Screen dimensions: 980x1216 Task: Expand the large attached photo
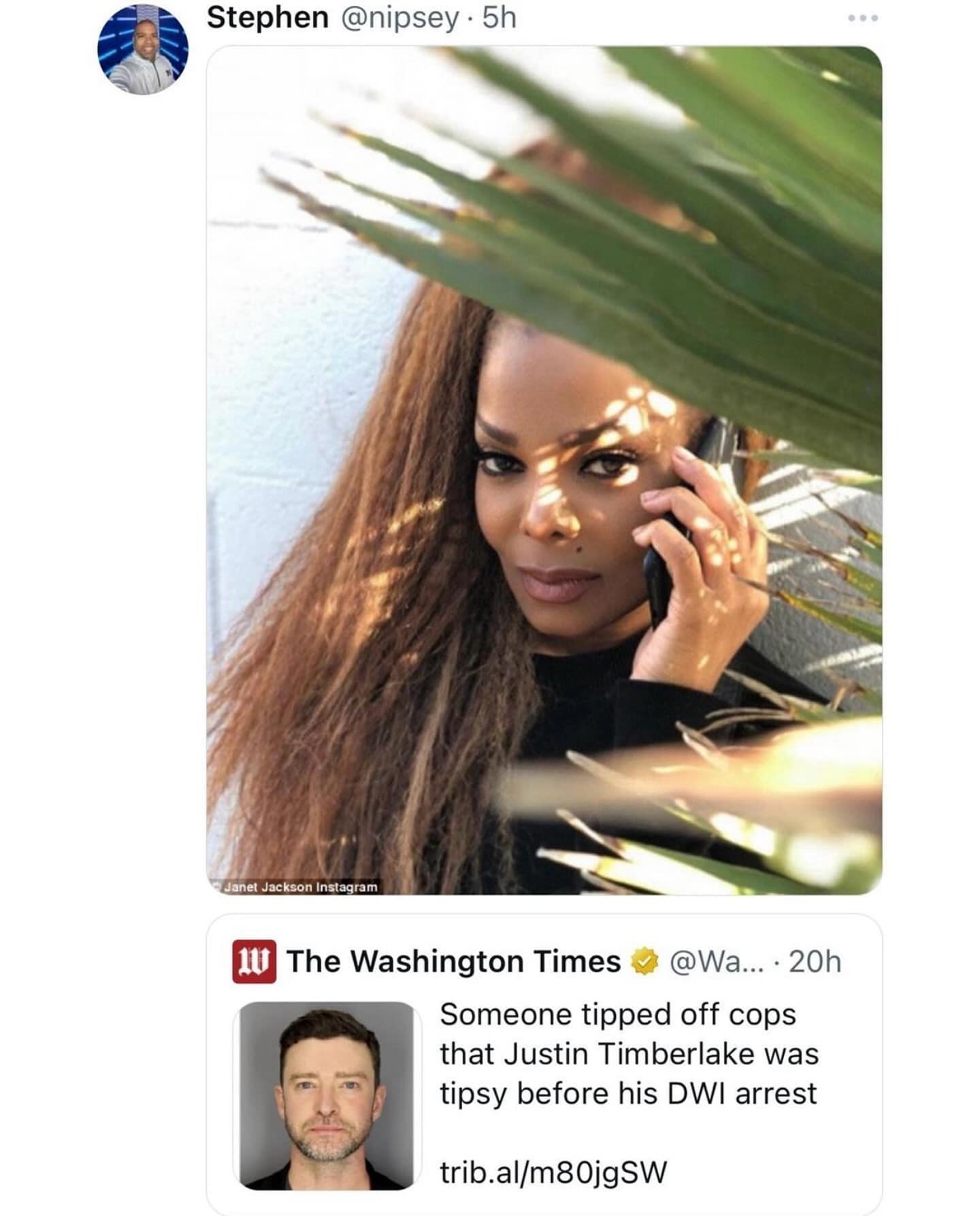point(544,470)
